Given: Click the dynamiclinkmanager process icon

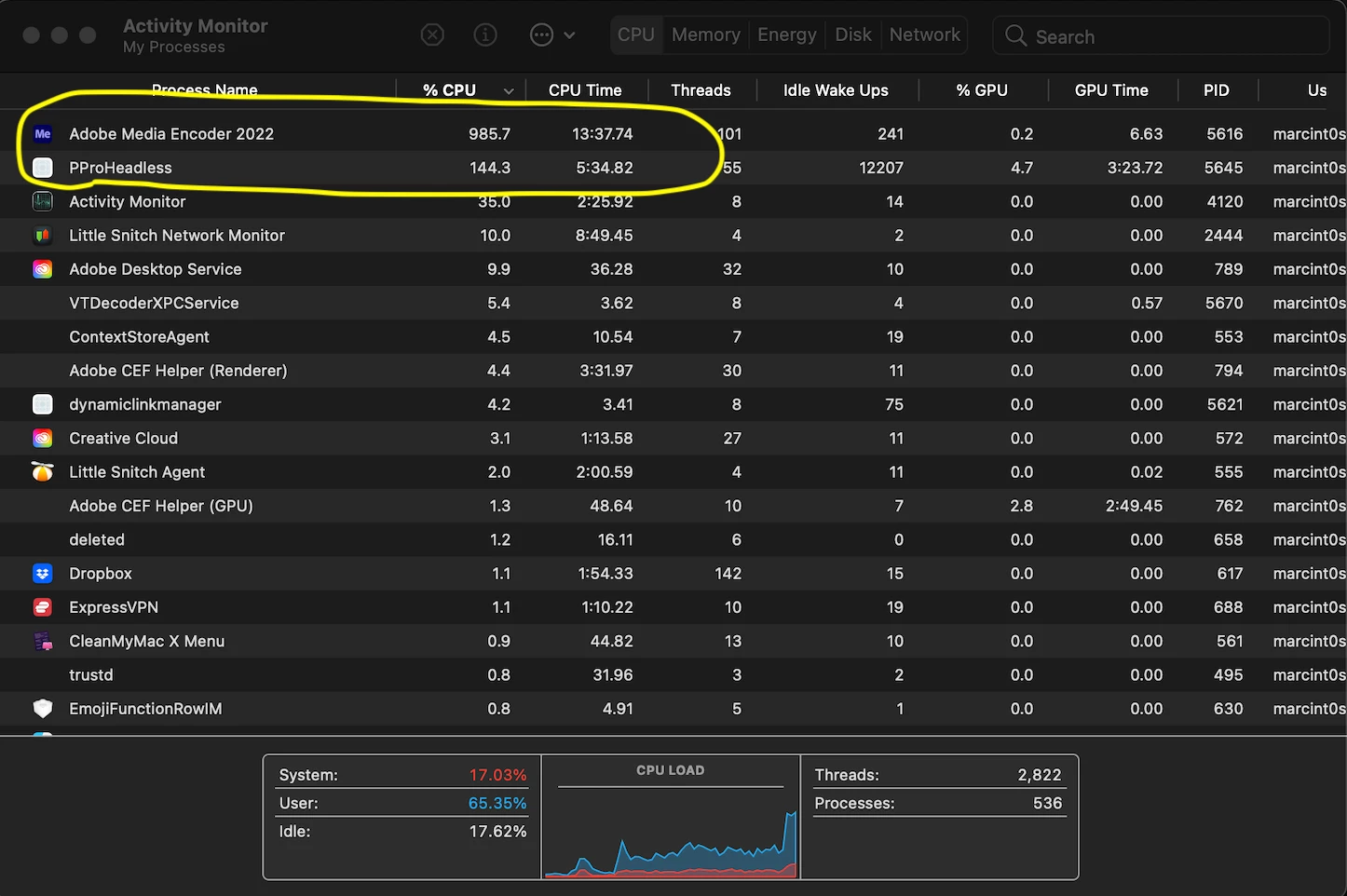Looking at the screenshot, I should tap(43, 404).
